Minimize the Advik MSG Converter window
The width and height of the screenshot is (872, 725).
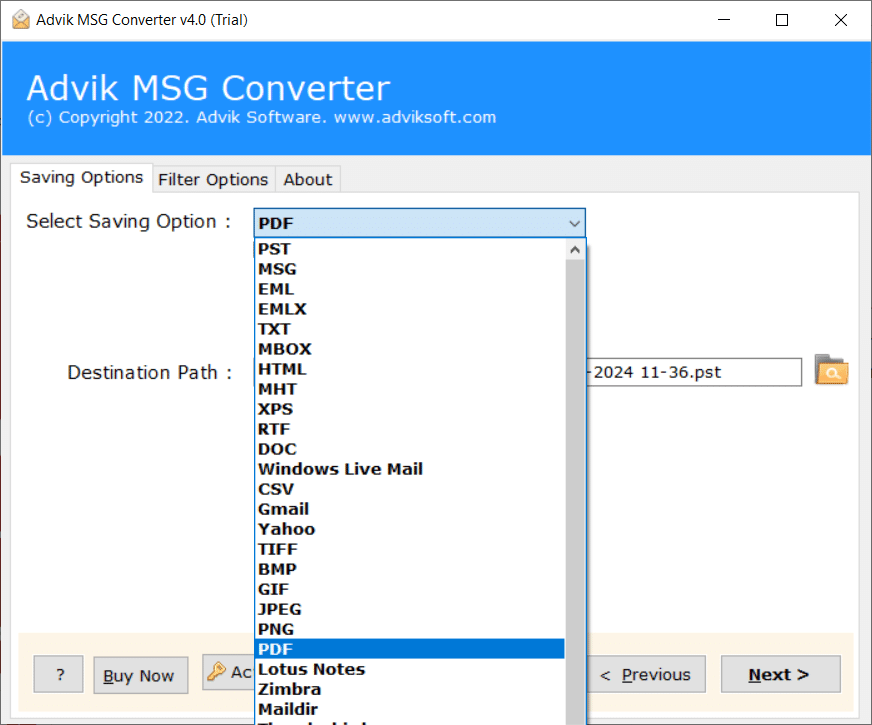pyautogui.click(x=724, y=20)
